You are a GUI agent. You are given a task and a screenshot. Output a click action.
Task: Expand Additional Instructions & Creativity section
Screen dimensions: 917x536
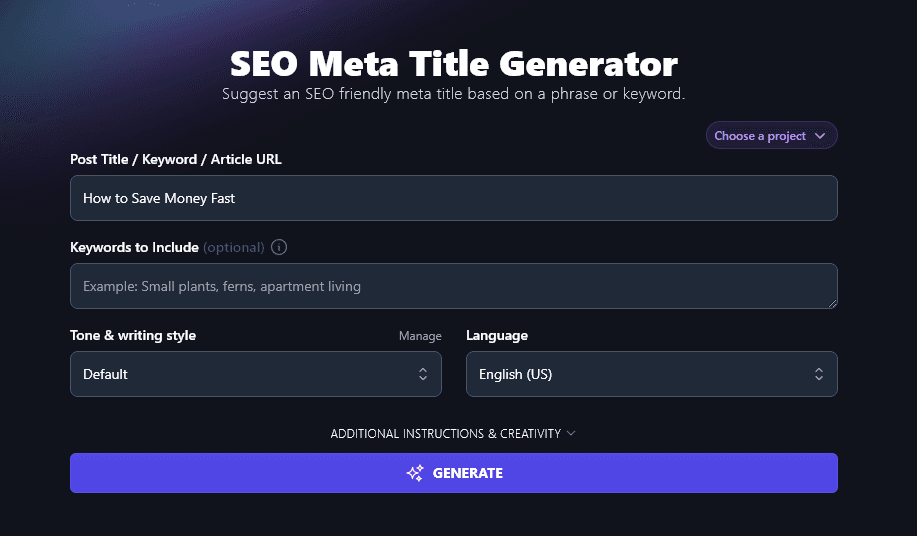[446, 434]
